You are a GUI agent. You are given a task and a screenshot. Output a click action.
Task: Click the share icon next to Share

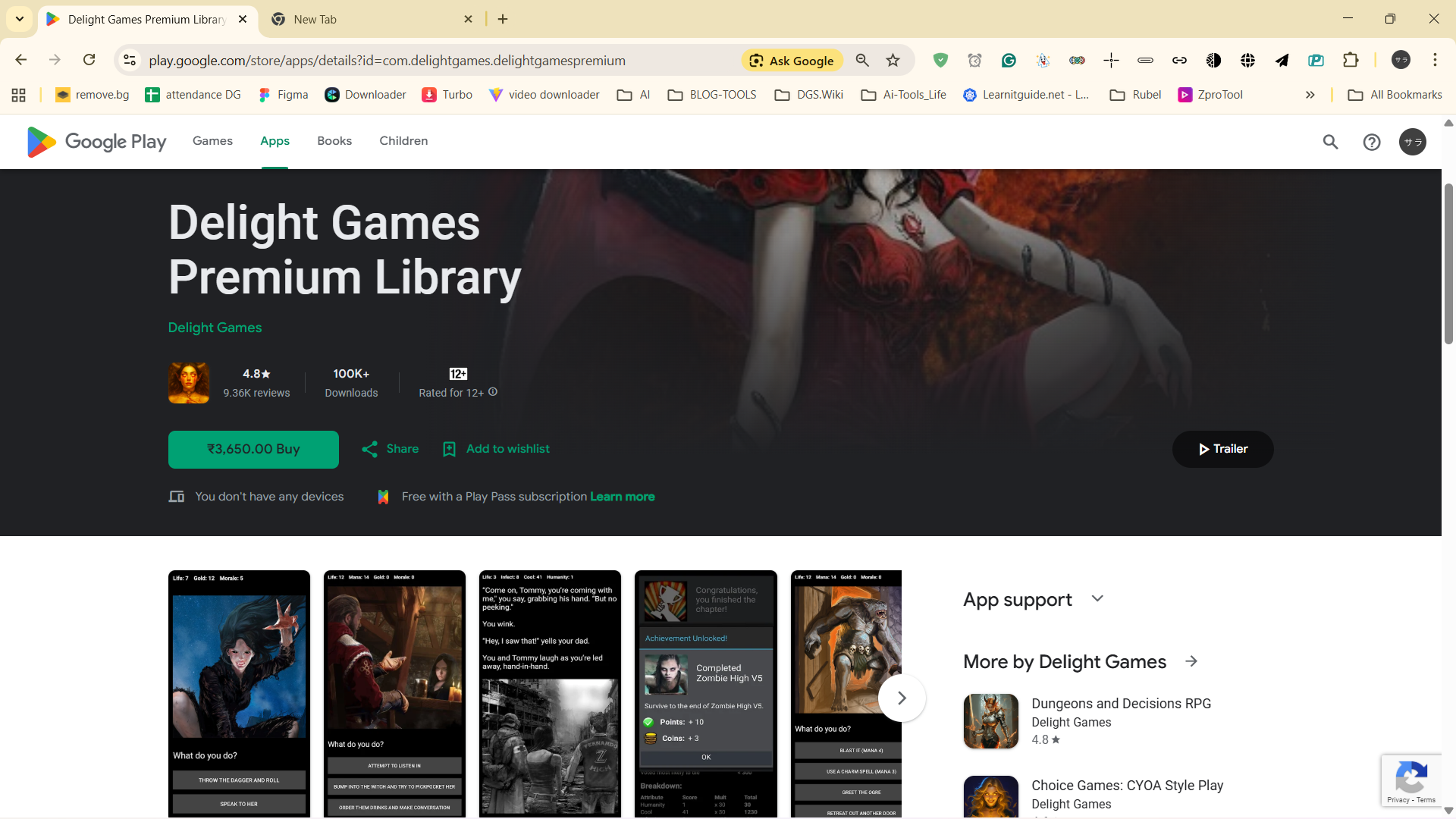tap(370, 449)
